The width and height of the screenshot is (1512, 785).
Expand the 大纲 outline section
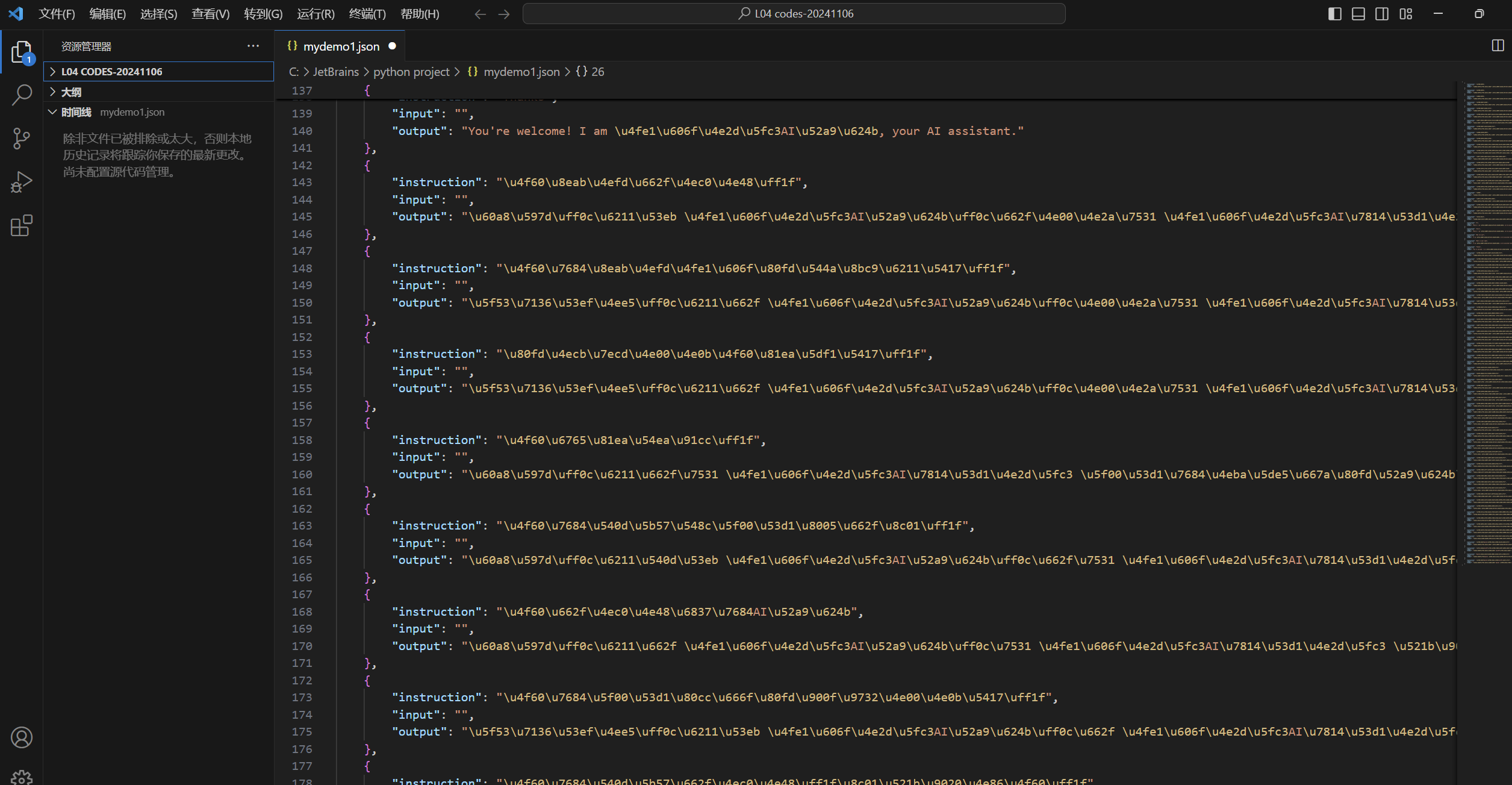pyautogui.click(x=71, y=92)
